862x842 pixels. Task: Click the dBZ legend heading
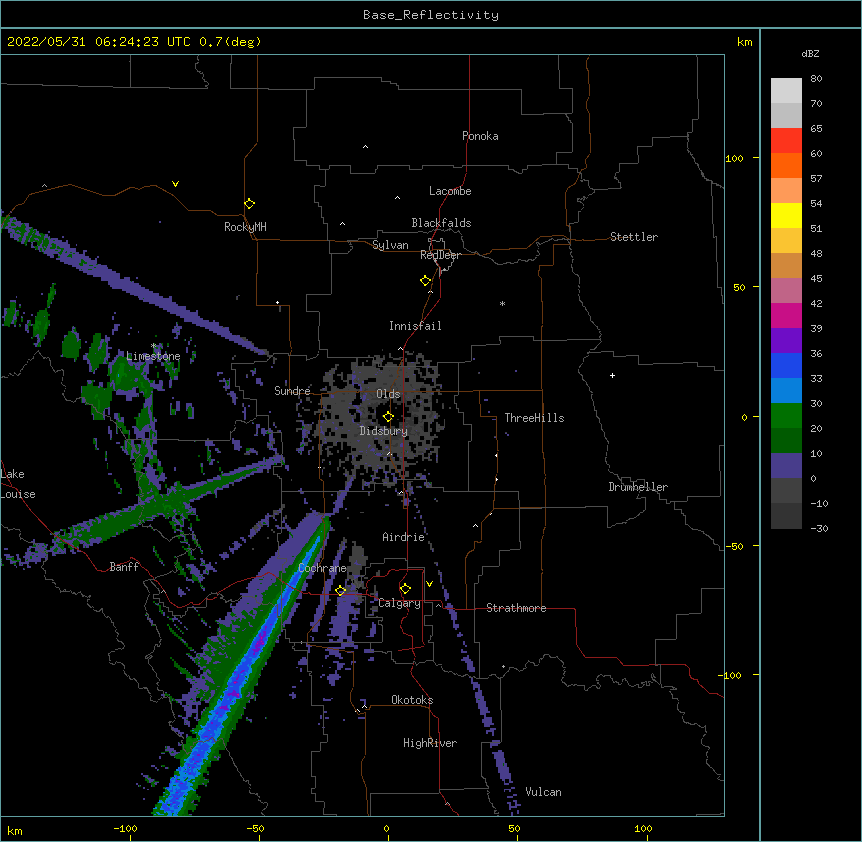coord(810,53)
